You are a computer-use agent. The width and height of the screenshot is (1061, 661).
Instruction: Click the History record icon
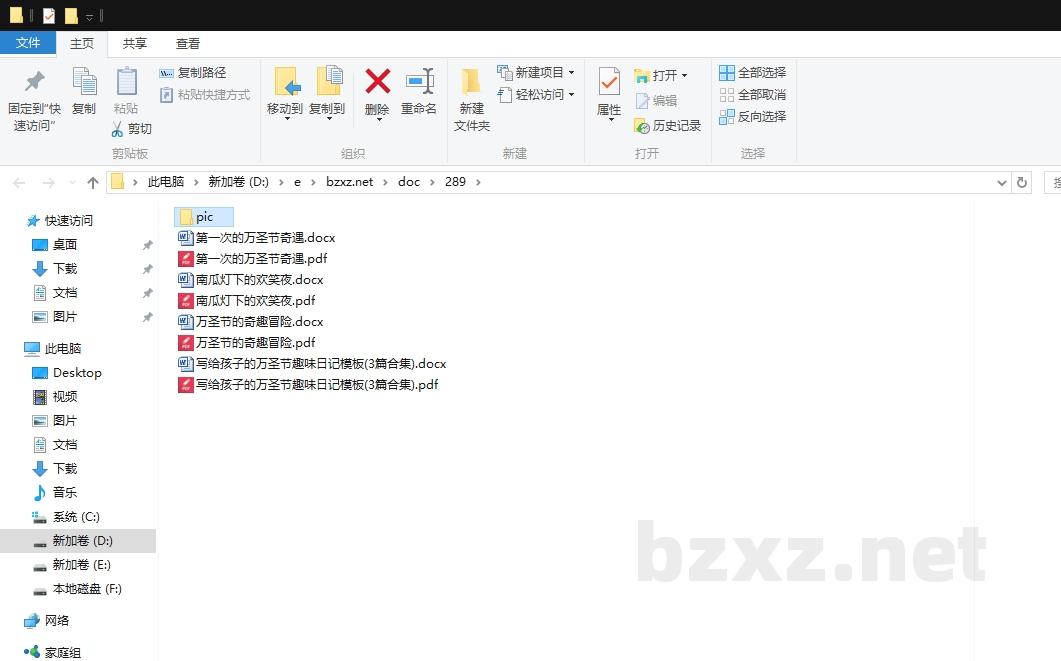642,126
